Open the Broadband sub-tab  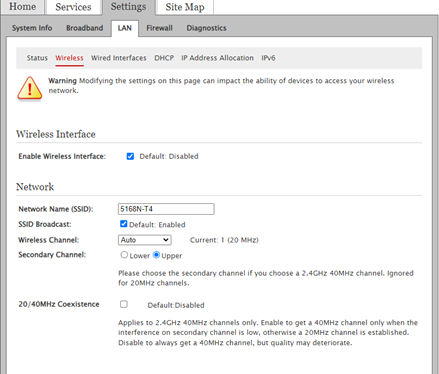click(x=85, y=28)
